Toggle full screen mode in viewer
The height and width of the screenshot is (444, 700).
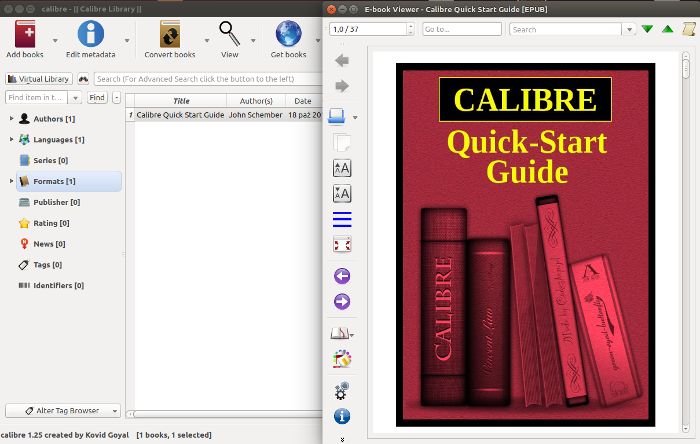(342, 245)
